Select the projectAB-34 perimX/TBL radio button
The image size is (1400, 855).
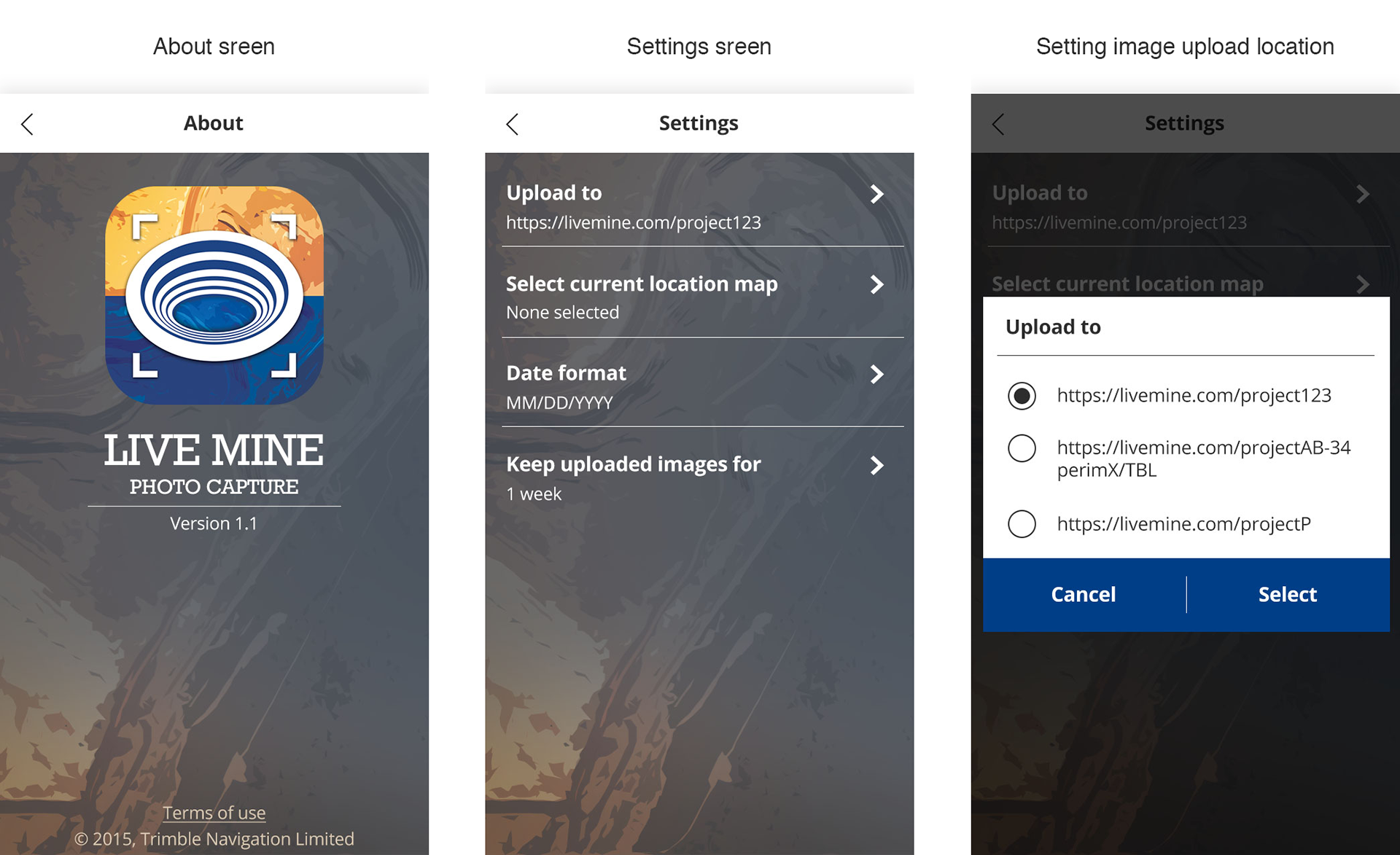(x=1022, y=448)
